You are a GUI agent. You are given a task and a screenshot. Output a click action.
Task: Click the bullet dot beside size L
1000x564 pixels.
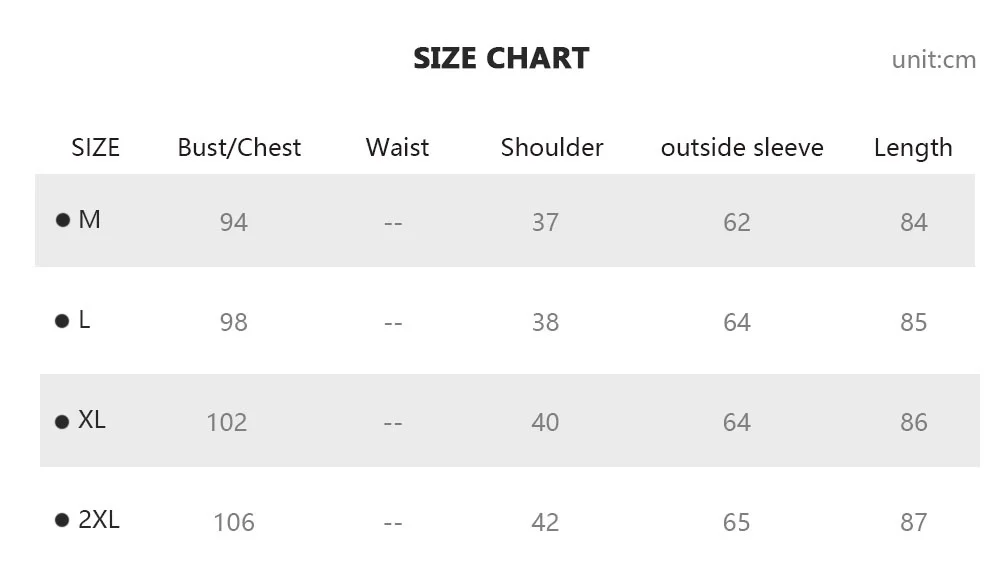[x=62, y=321]
